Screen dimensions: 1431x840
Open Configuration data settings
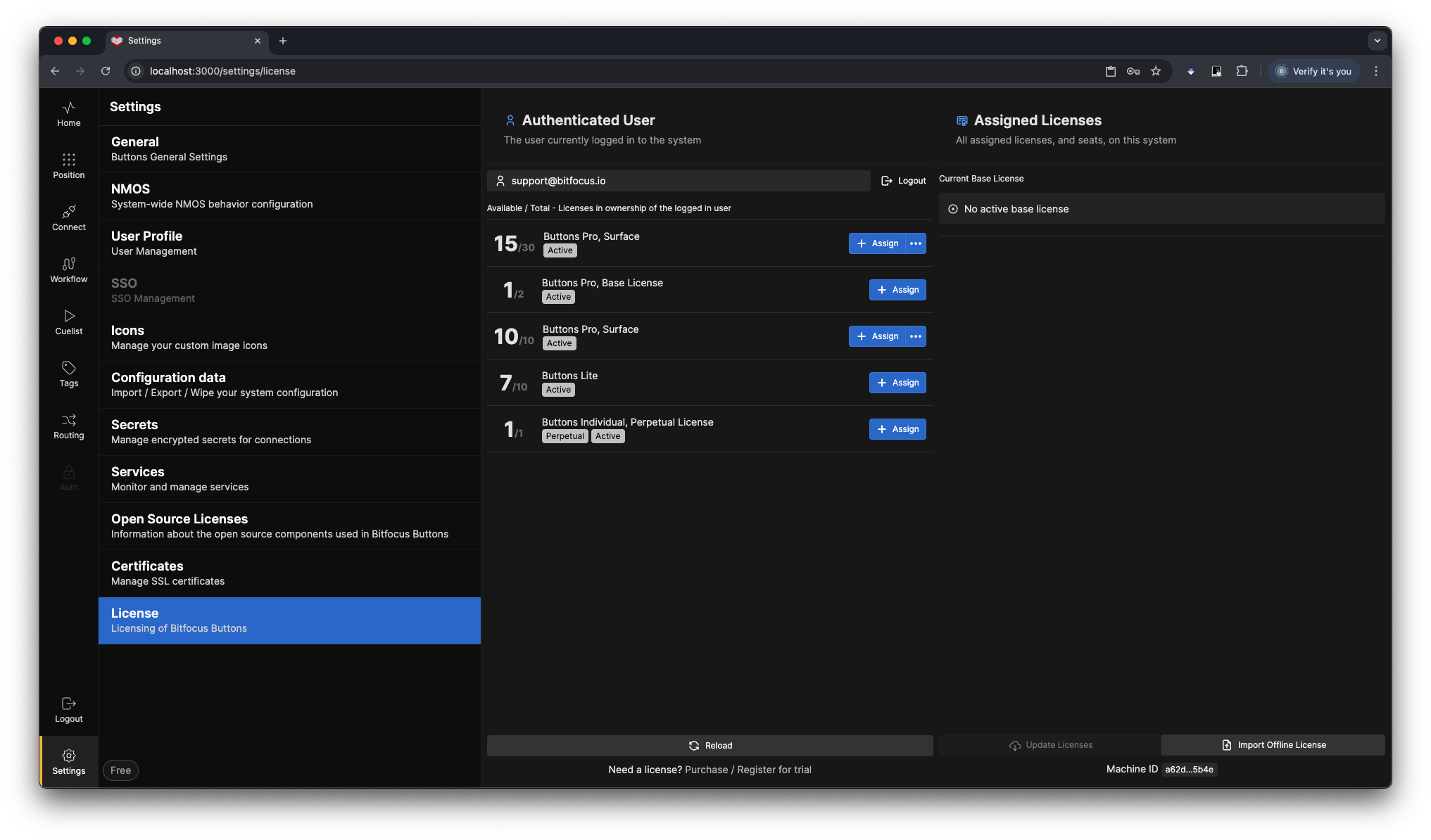pos(289,385)
